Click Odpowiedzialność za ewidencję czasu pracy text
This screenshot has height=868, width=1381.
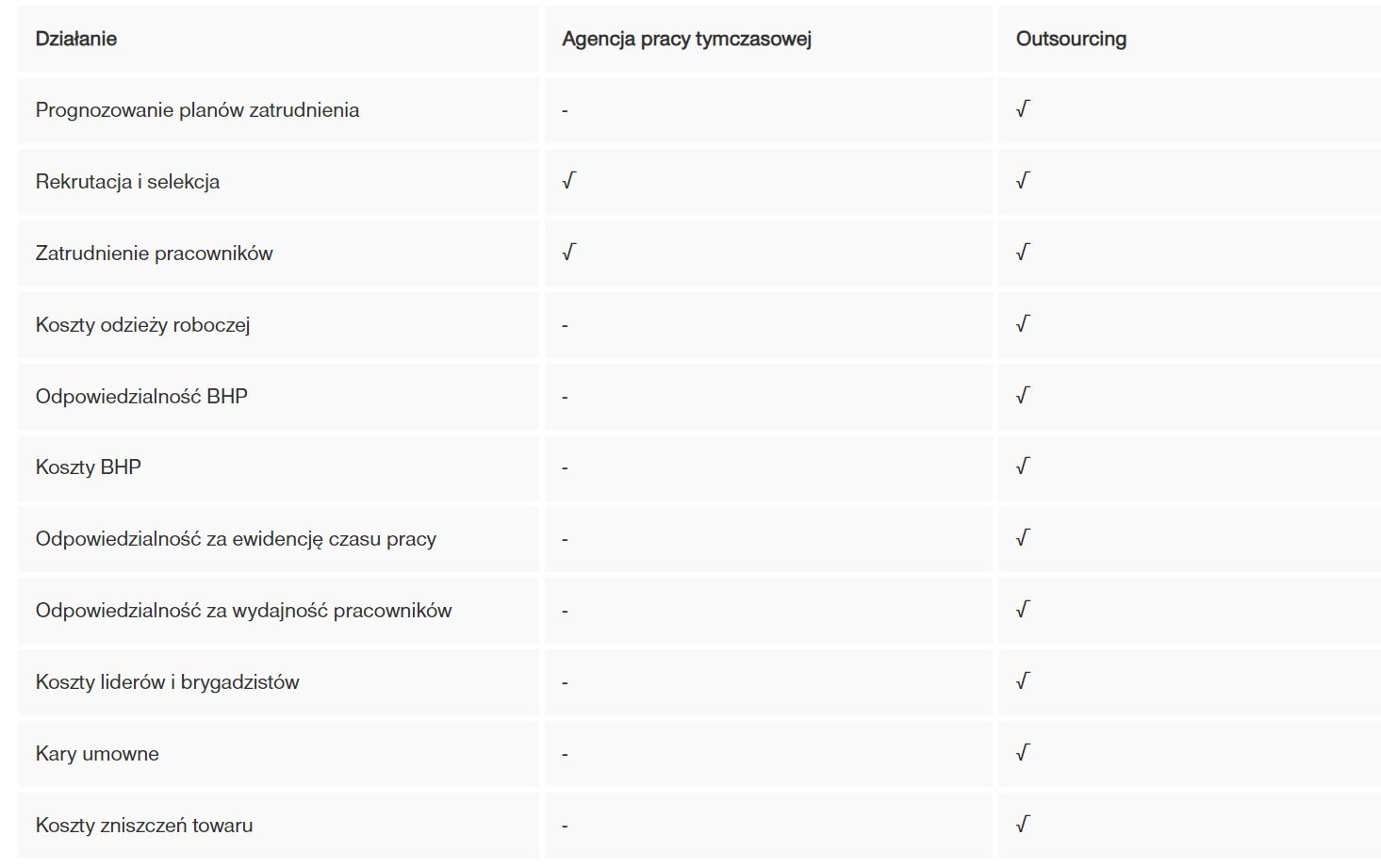pyautogui.click(x=236, y=539)
